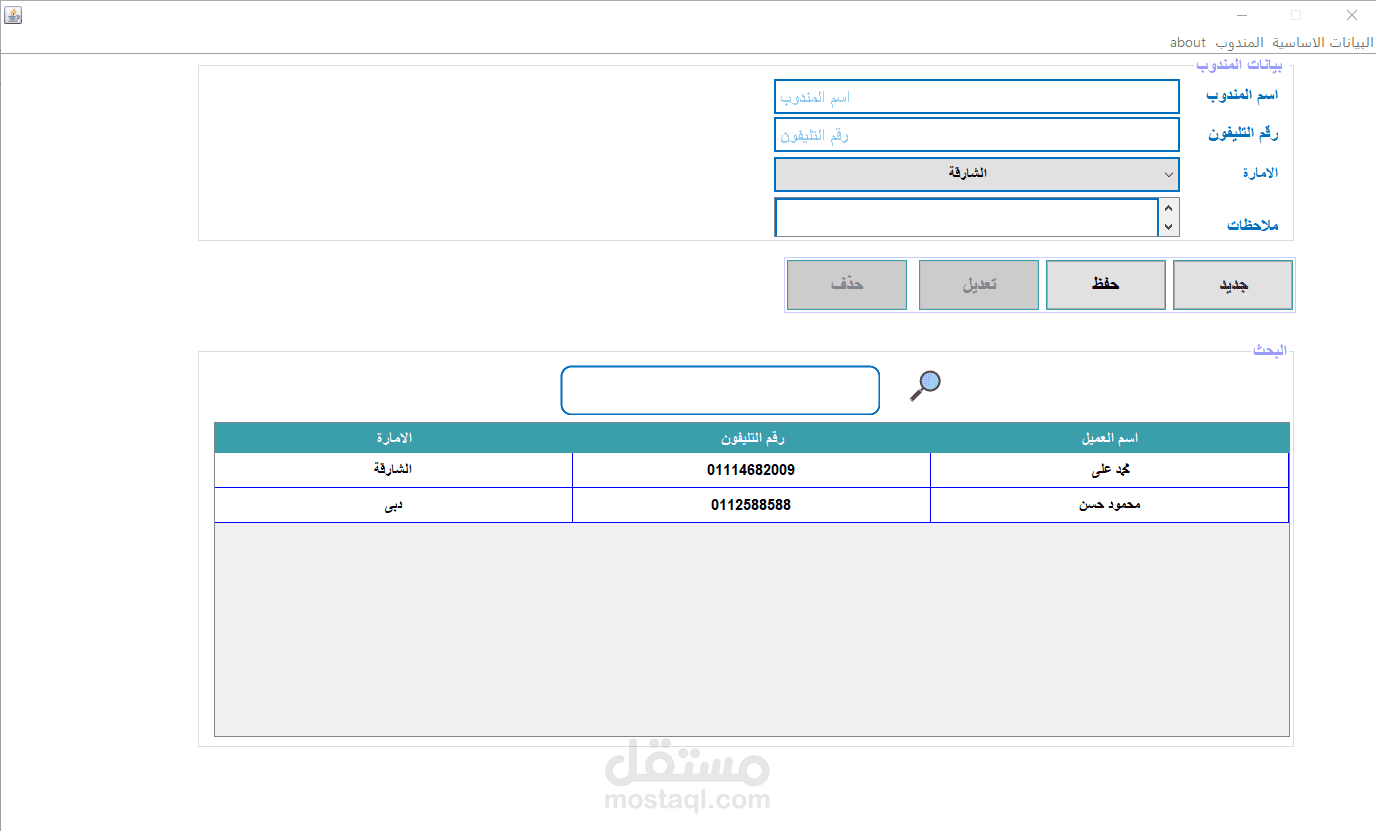Click the notes scrollbar up arrow

1169,208
